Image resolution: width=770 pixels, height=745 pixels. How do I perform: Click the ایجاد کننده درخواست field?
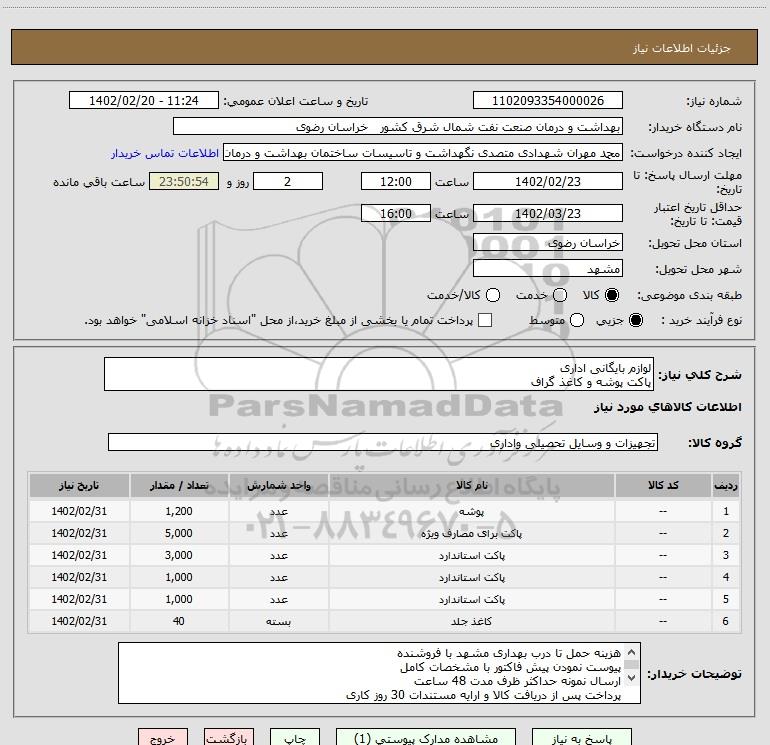tap(423, 153)
